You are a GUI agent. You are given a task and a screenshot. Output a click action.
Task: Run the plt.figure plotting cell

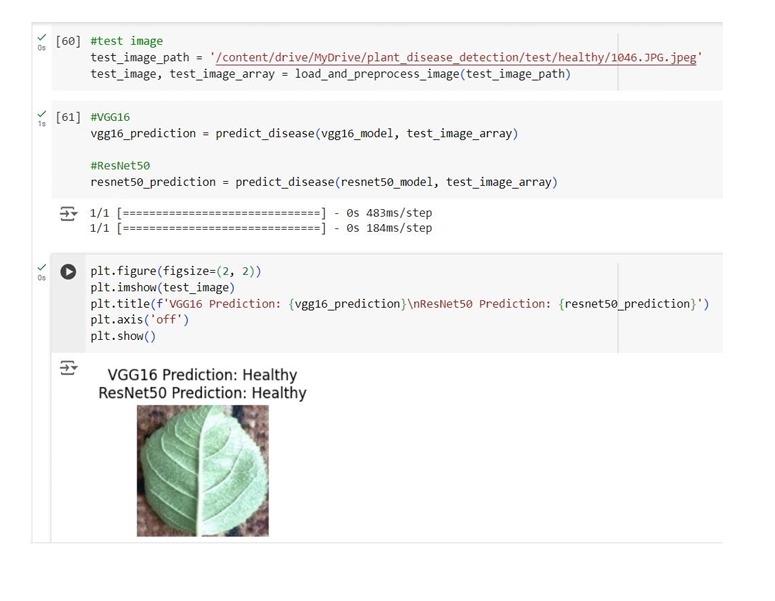coord(68,271)
